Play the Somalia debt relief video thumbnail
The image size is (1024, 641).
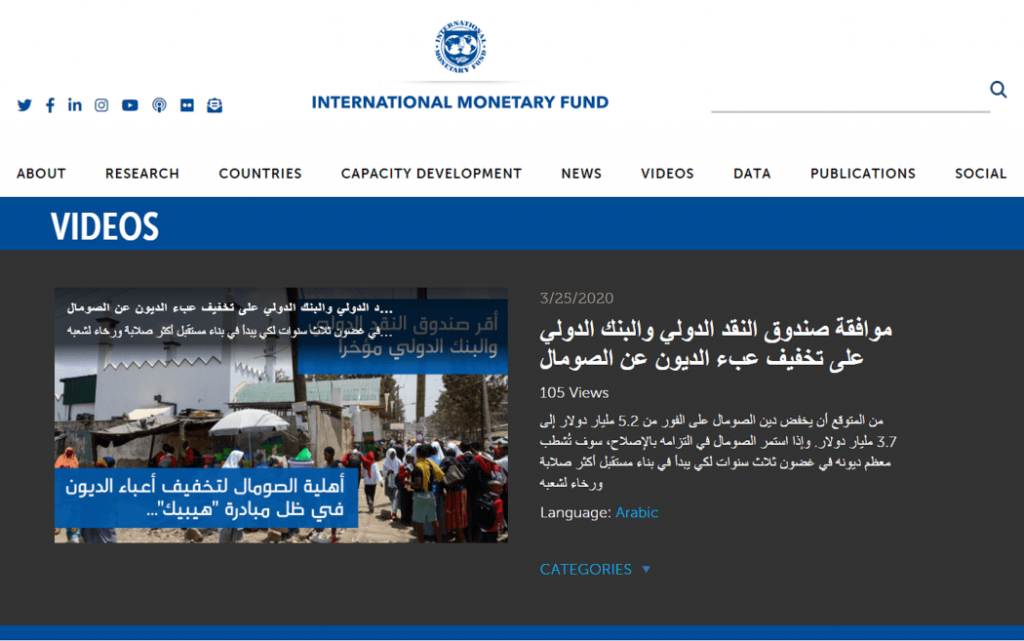[x=281, y=415]
